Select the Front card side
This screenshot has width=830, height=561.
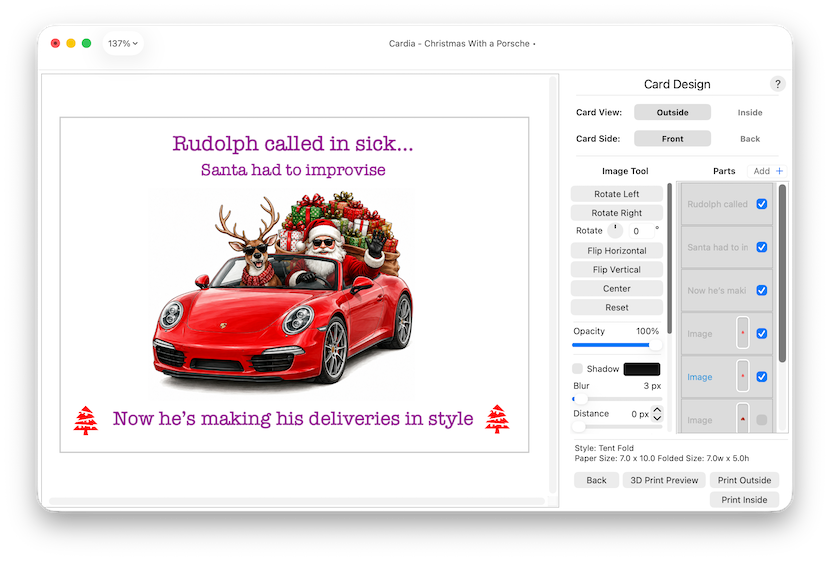coord(672,139)
